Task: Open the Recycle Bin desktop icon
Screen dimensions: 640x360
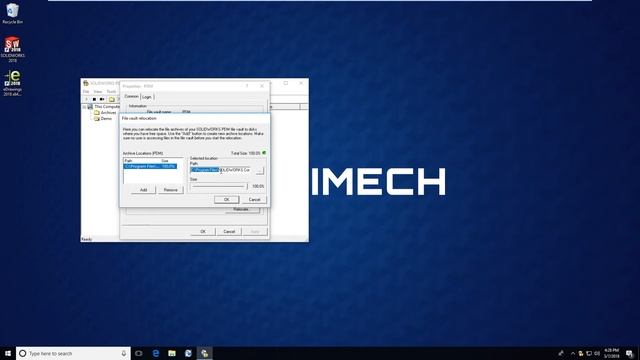Action: pos(12,13)
